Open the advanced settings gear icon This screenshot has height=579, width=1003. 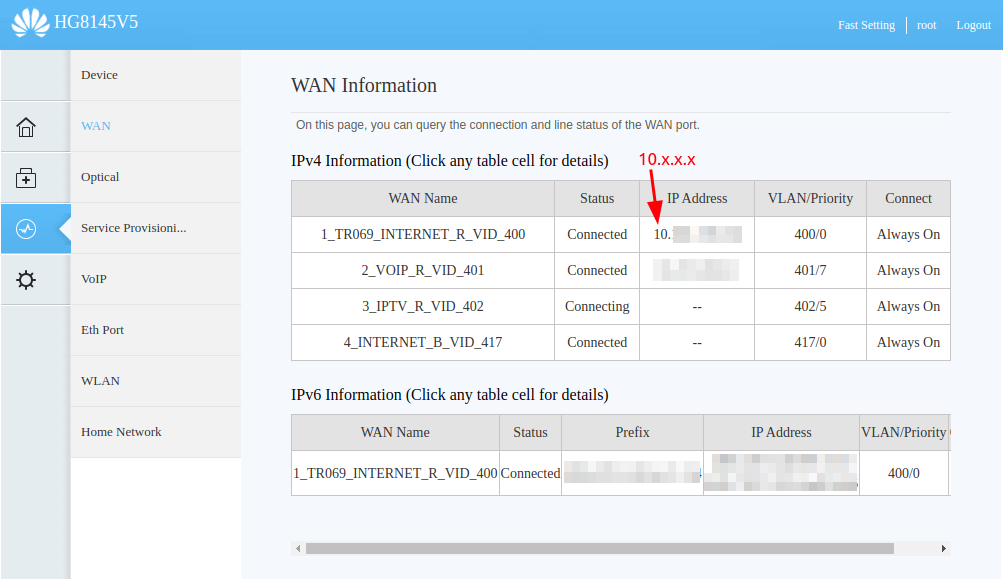(x=26, y=280)
